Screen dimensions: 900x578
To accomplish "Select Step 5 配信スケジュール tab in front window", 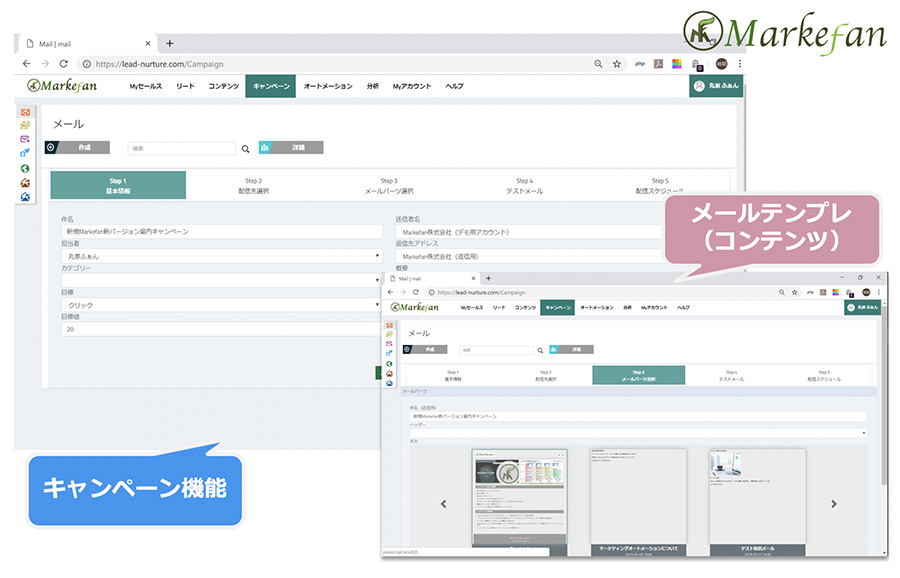I will (x=824, y=375).
